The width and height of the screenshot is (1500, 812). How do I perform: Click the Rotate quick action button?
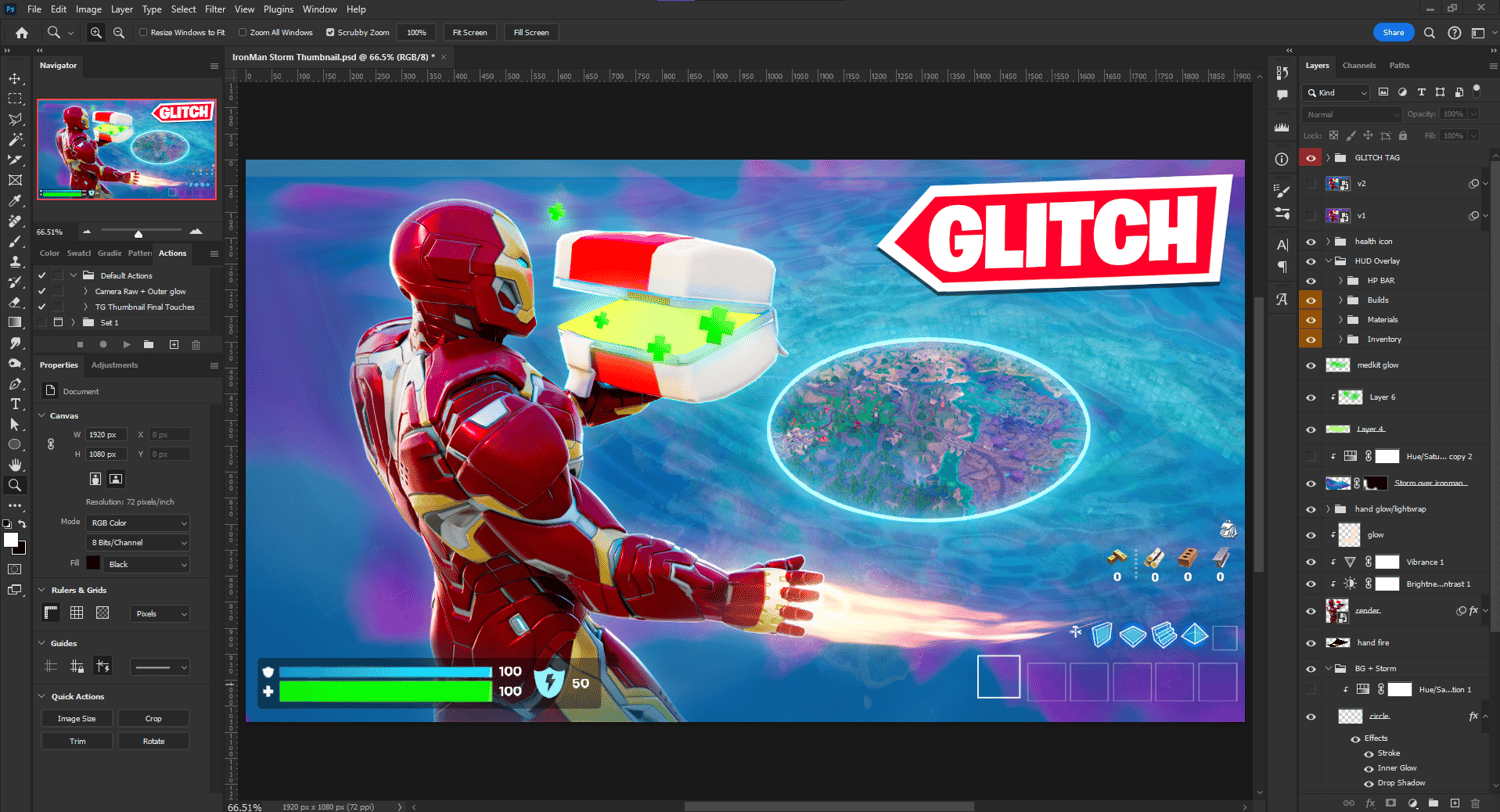coord(153,741)
